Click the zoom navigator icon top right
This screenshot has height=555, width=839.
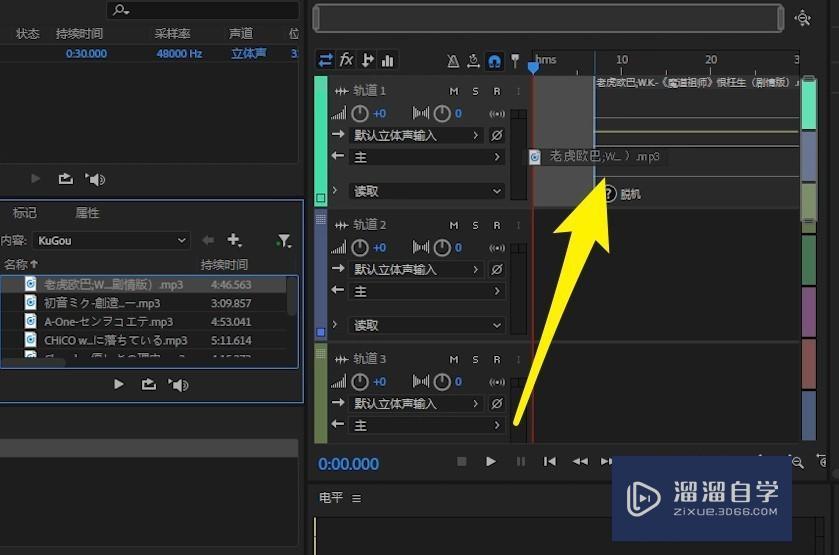click(x=803, y=18)
